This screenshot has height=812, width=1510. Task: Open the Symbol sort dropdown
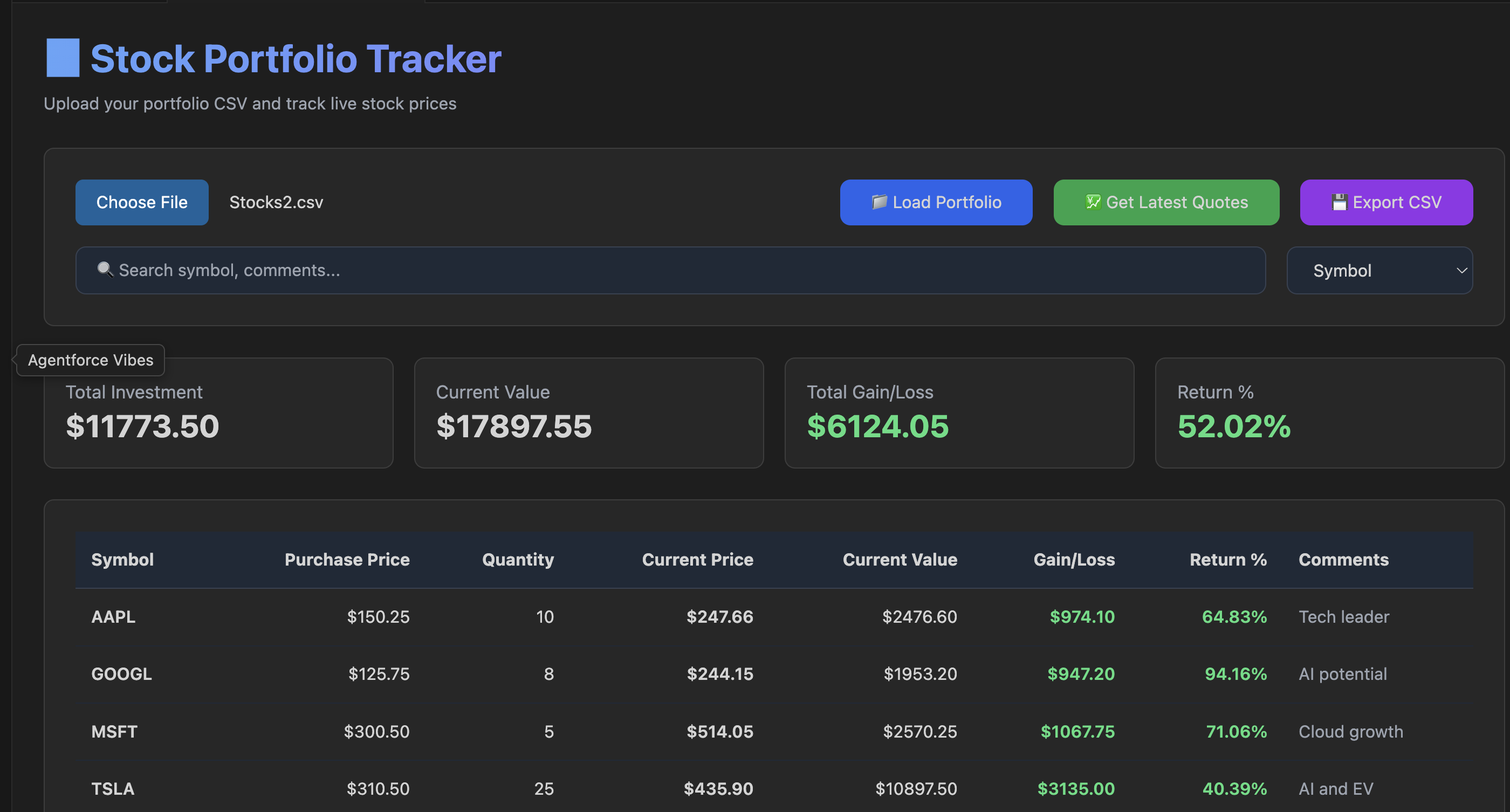(x=1371, y=271)
